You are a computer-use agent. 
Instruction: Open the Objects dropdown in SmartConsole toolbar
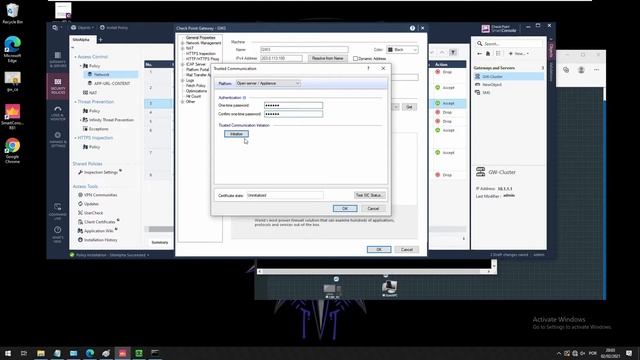(x=82, y=28)
